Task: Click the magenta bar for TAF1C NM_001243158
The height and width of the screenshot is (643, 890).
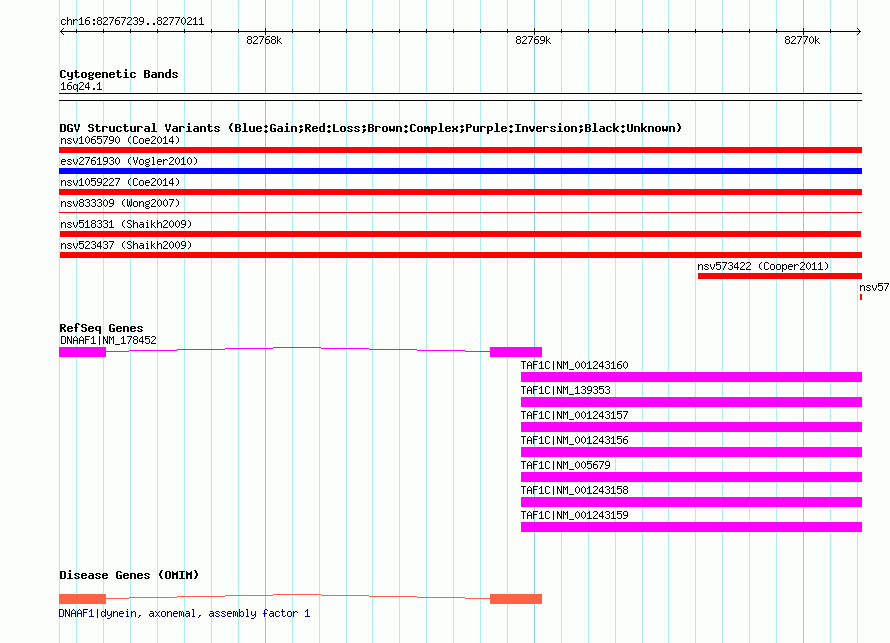Action: tap(691, 502)
